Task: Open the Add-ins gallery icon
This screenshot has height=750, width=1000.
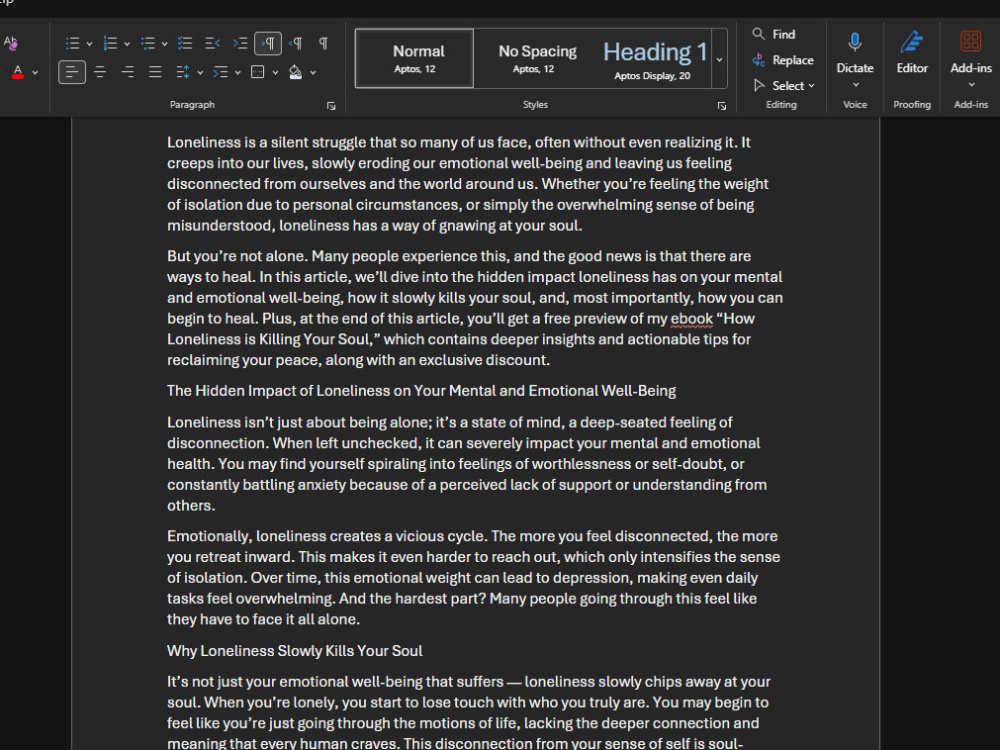Action: tap(971, 42)
